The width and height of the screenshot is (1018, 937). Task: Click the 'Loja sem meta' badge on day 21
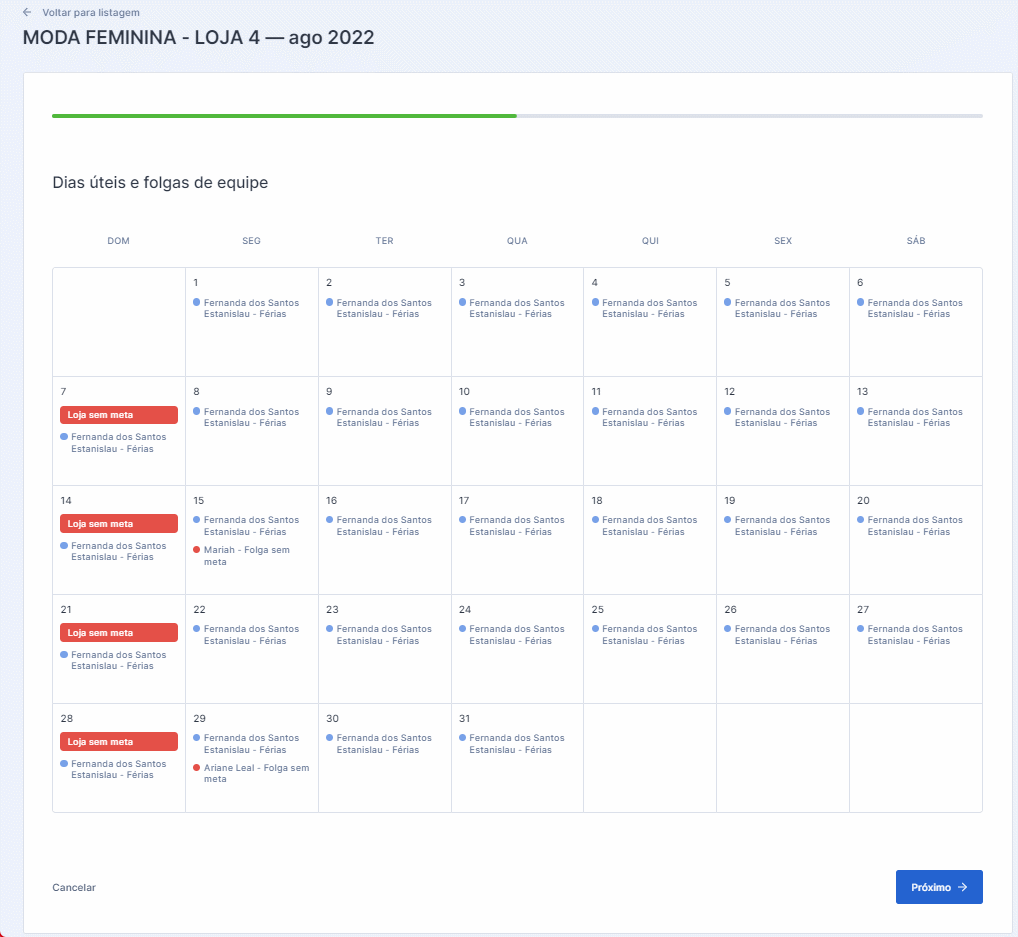pos(119,633)
